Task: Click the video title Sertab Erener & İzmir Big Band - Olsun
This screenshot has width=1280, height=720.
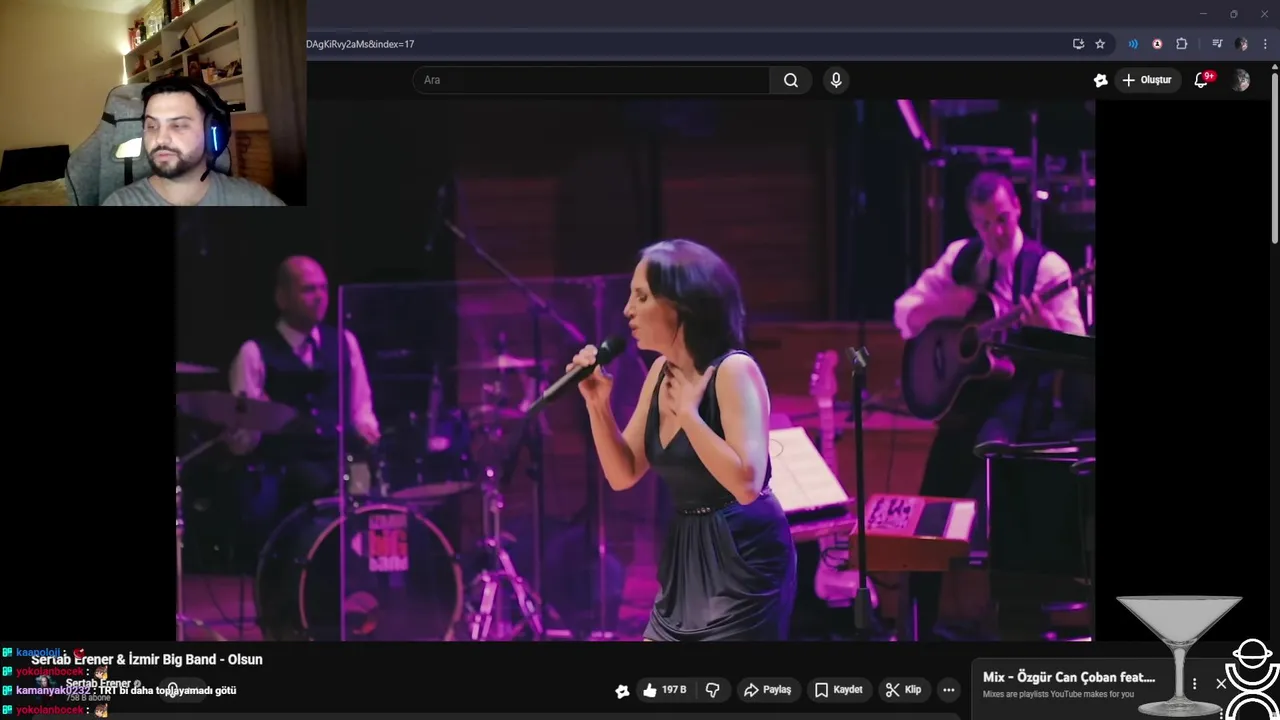Action: click(x=147, y=659)
